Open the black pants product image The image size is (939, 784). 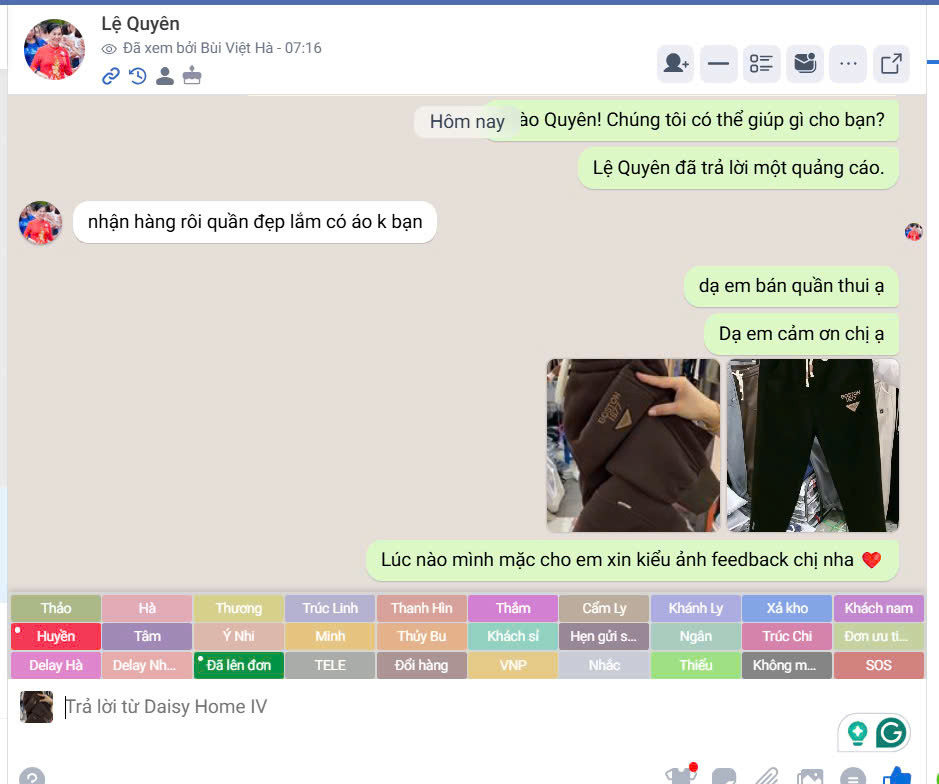[x=812, y=445]
